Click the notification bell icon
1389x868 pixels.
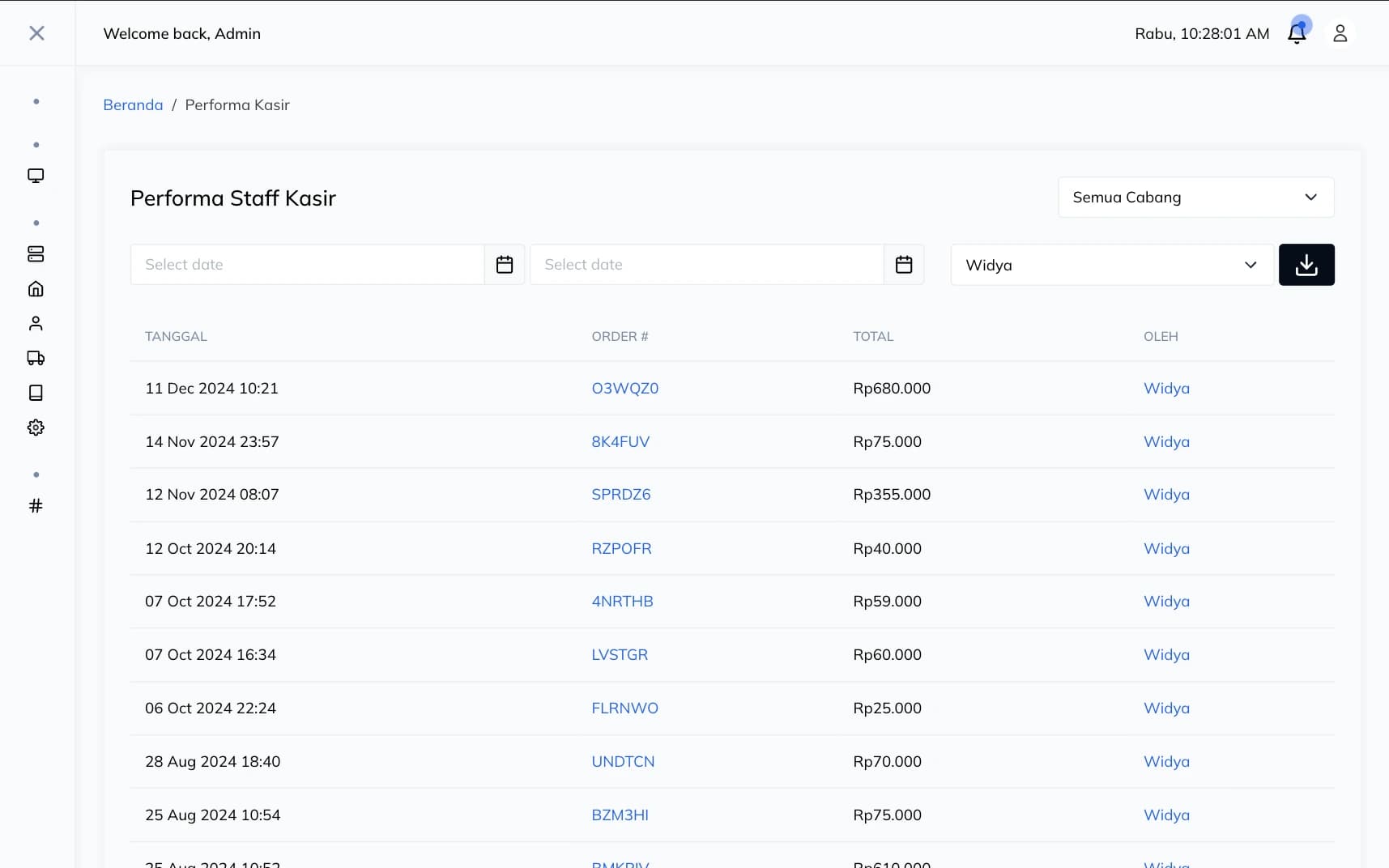tap(1297, 33)
